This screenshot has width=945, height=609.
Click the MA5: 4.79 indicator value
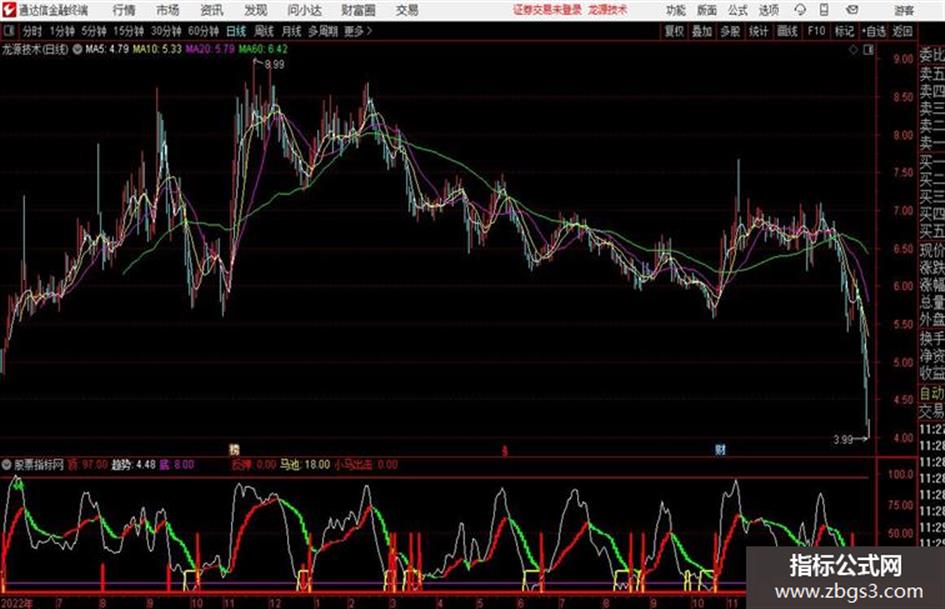(x=107, y=49)
